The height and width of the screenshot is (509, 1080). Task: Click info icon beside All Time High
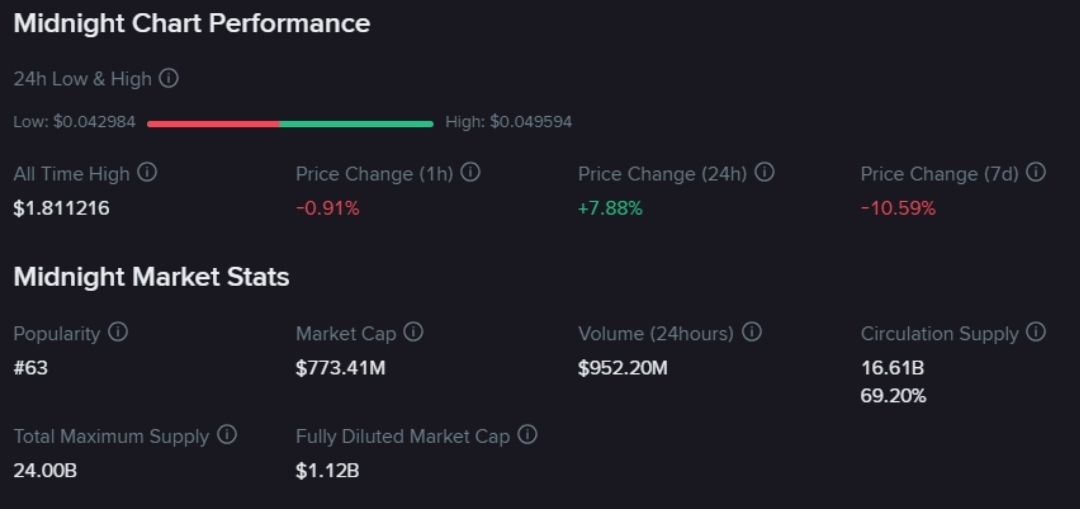coord(147,172)
